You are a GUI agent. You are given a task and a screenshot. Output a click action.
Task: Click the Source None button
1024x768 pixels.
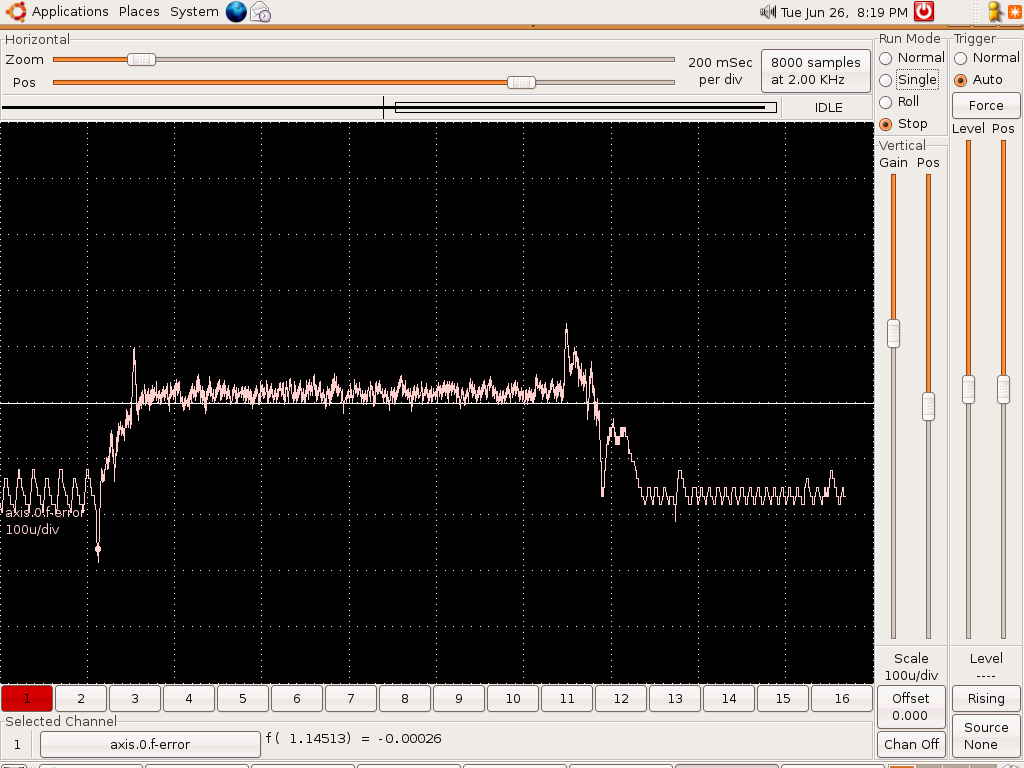986,736
